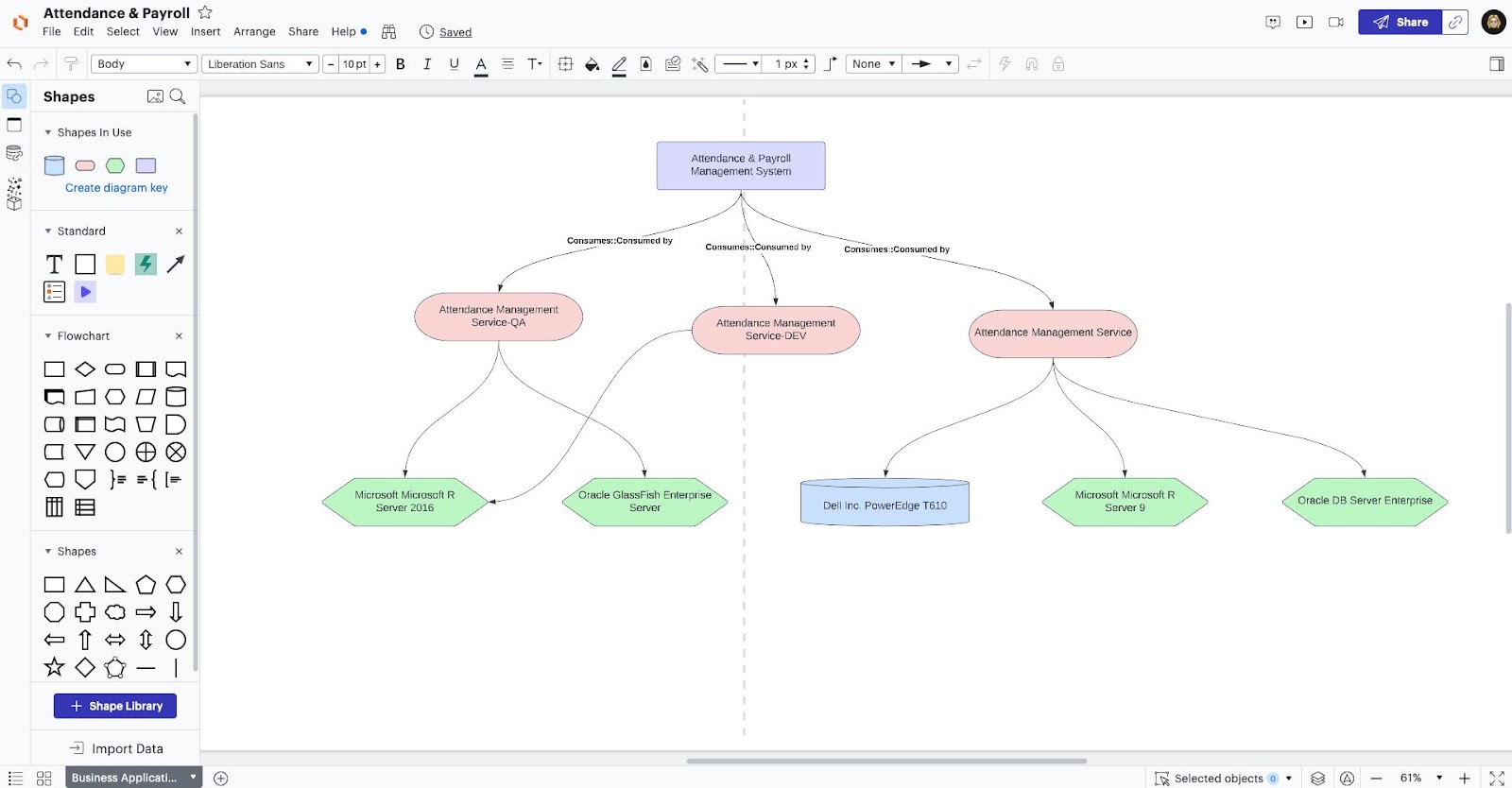Select the format painter tool
The width and height of the screenshot is (1512, 788).
pos(71,64)
